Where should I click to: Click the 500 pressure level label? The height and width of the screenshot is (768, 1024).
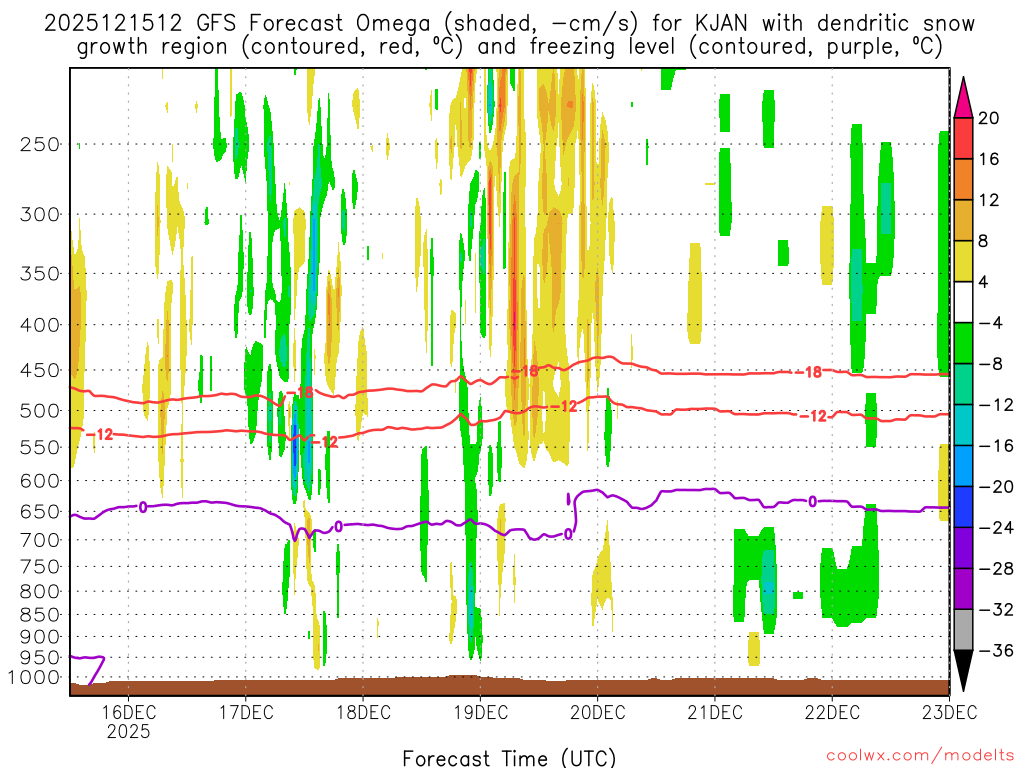pyautogui.click(x=40, y=411)
